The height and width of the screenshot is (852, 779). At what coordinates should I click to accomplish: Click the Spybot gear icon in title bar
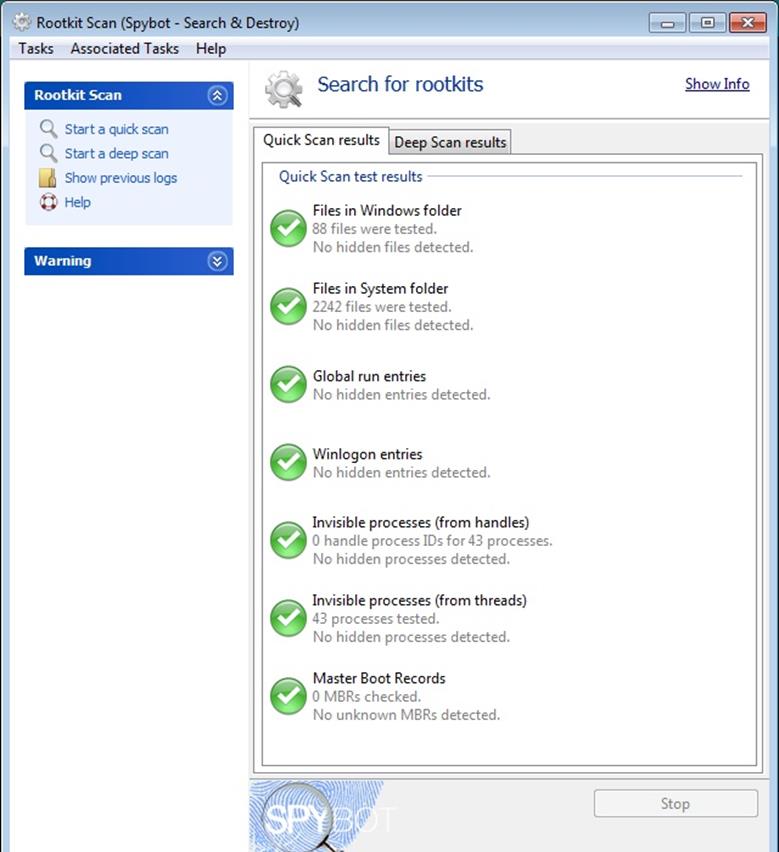(21, 22)
